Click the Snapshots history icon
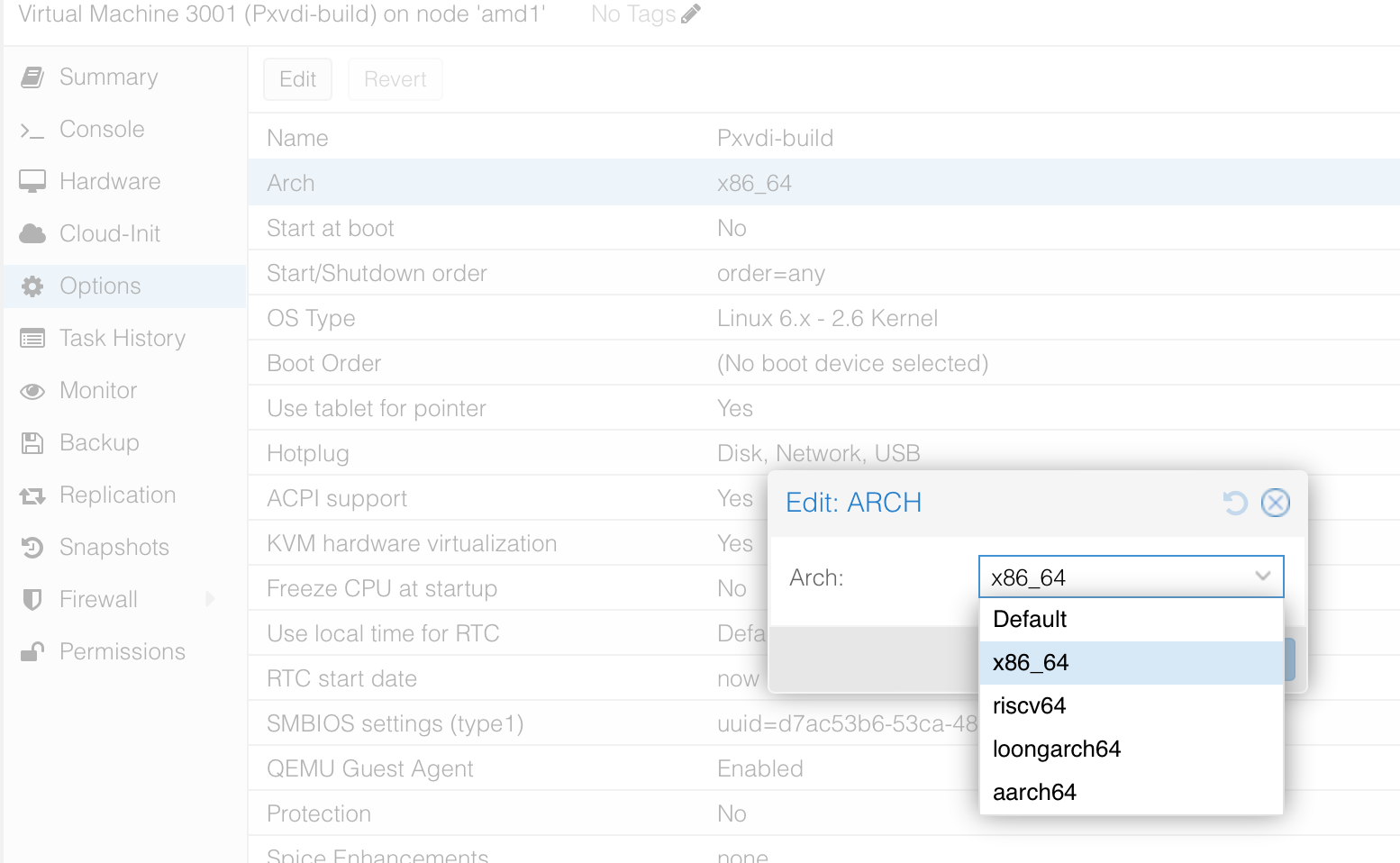The image size is (1400, 863). 32,548
